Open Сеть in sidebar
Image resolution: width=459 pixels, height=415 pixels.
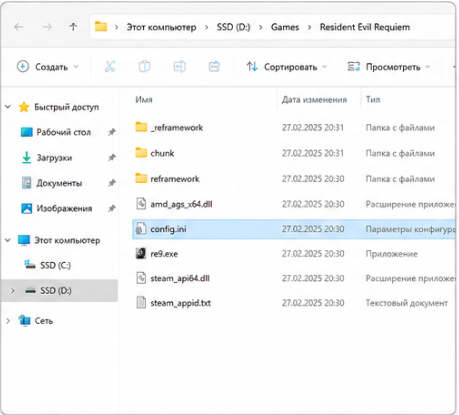pyautogui.click(x=44, y=321)
